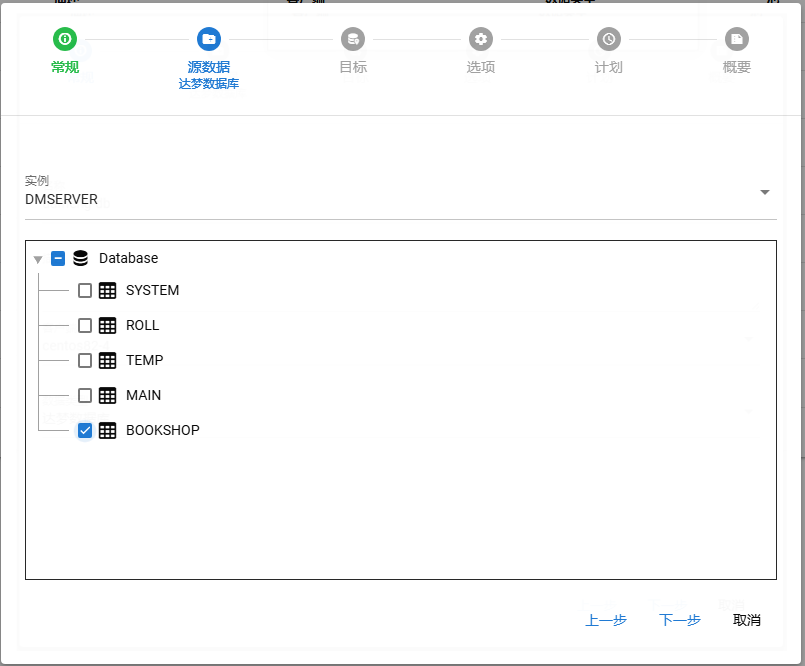Click the table icon beside SYSTEM
This screenshot has height=666, width=805.
click(x=108, y=291)
